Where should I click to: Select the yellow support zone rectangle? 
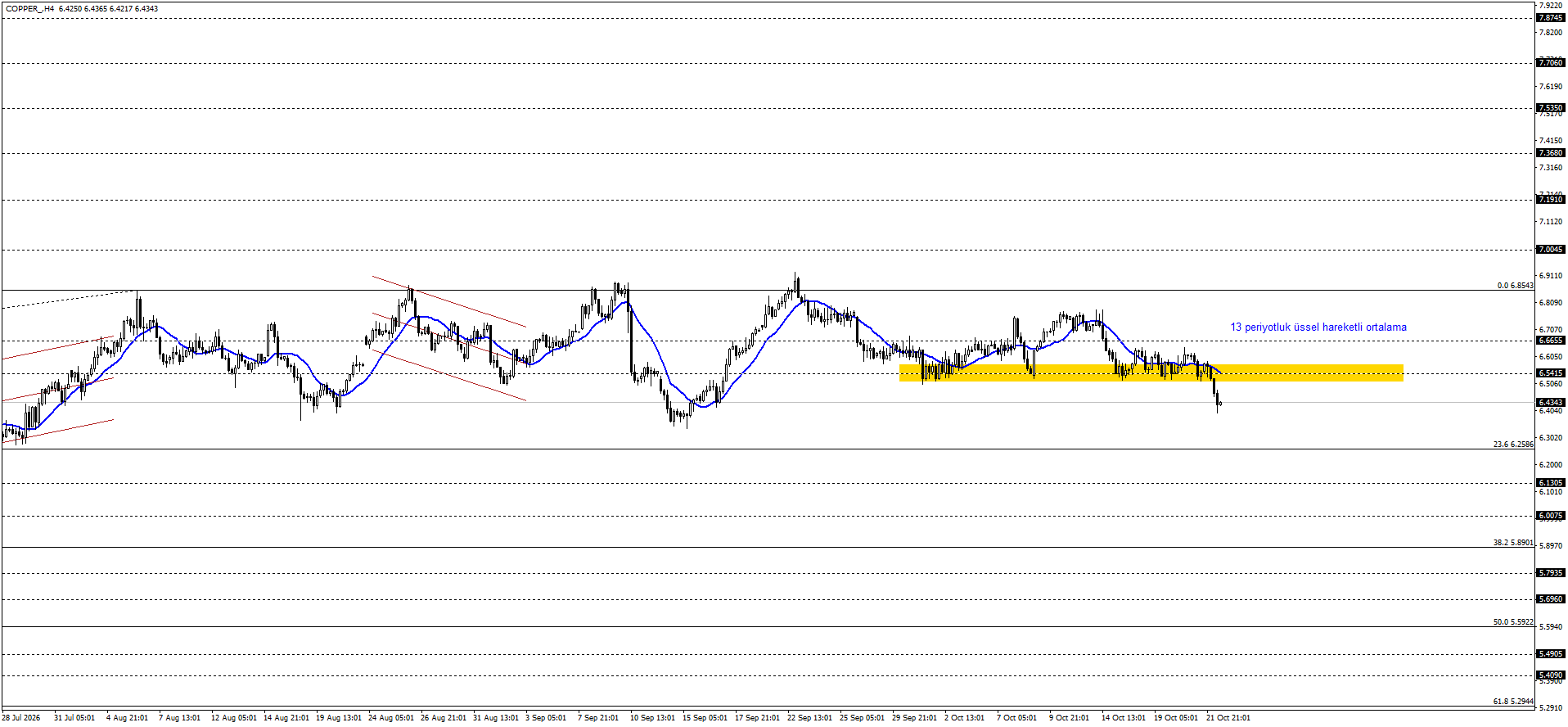tap(1151, 373)
